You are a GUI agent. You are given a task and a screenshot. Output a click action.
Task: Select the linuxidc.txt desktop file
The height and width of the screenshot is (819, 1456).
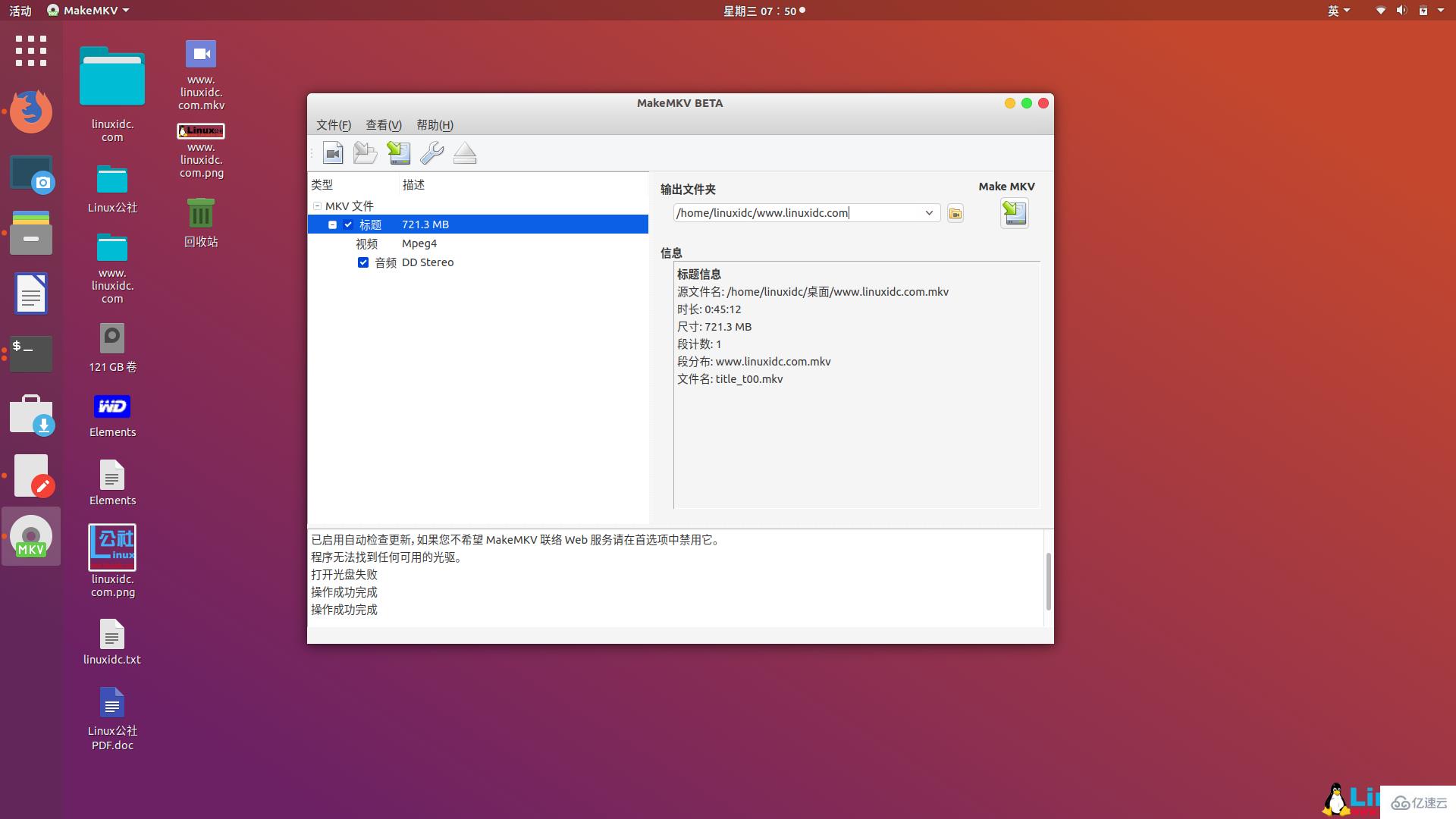(112, 642)
